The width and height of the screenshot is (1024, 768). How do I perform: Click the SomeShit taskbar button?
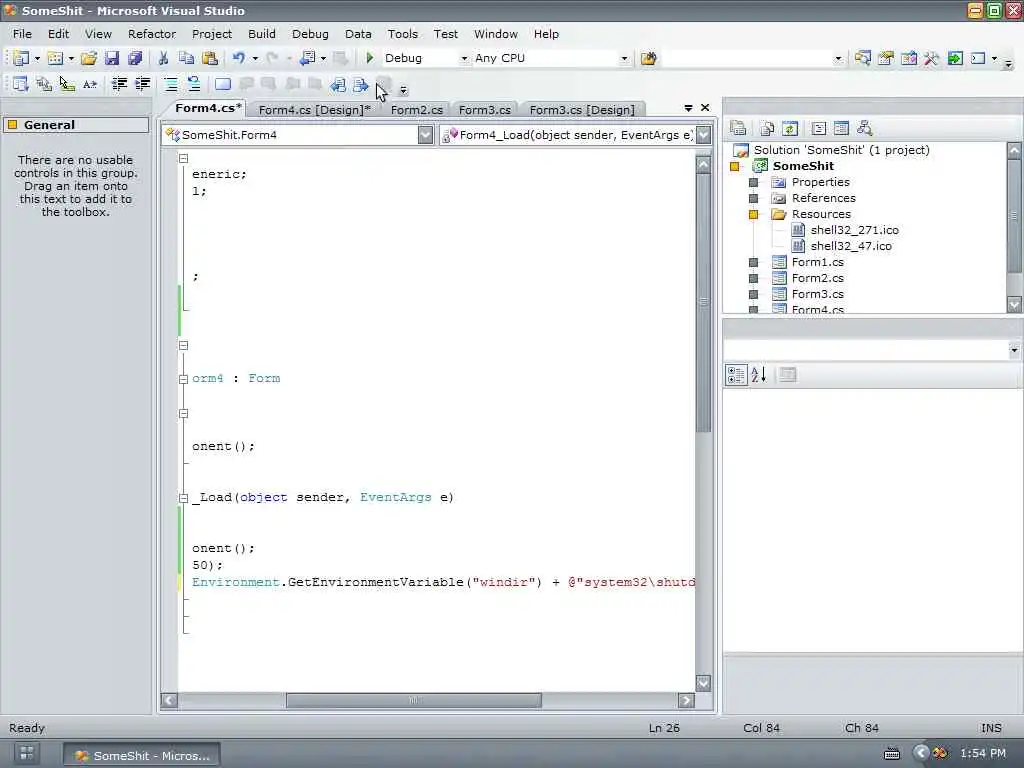[142, 756]
